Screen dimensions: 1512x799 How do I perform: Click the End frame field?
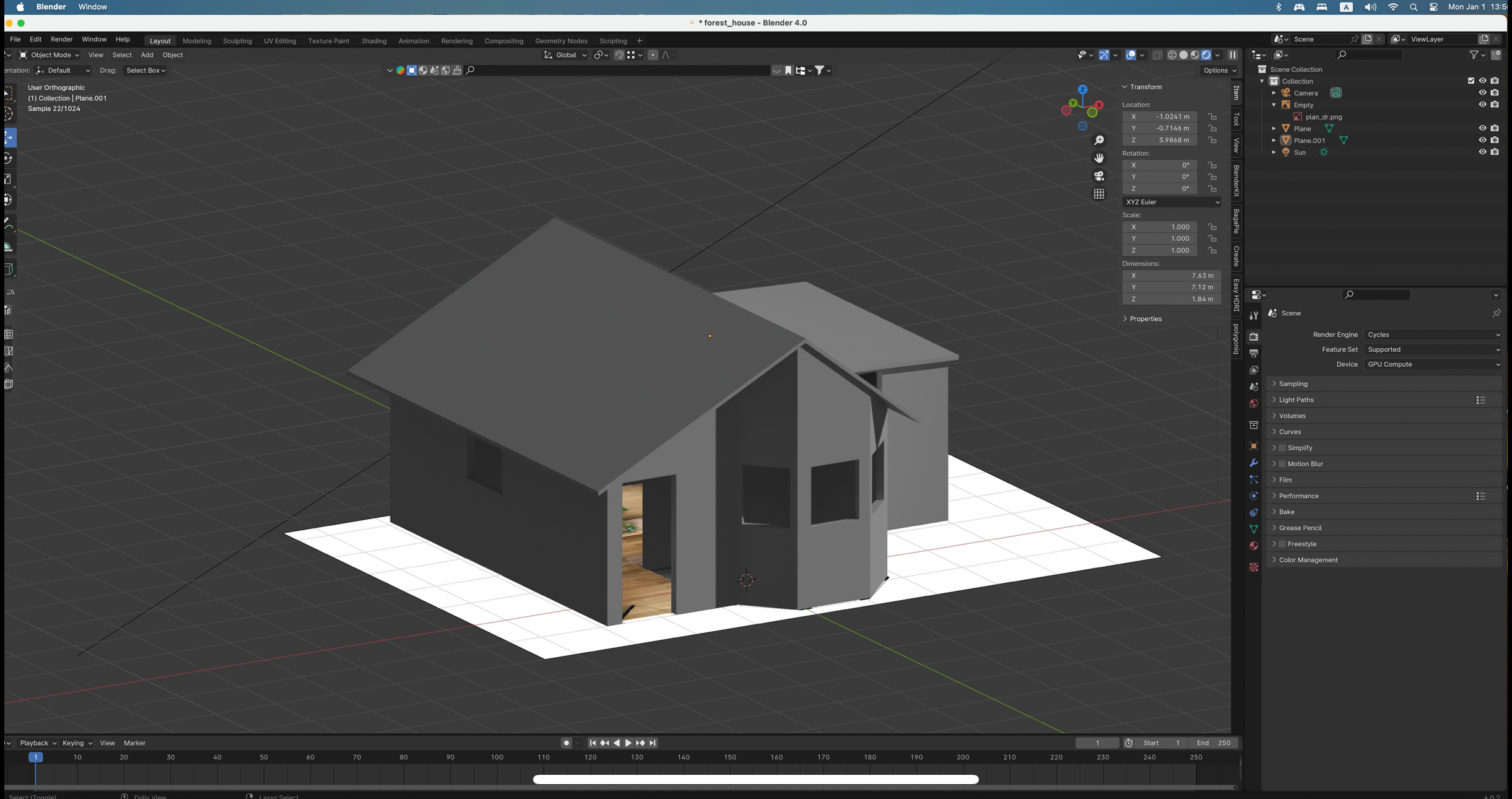point(1213,743)
